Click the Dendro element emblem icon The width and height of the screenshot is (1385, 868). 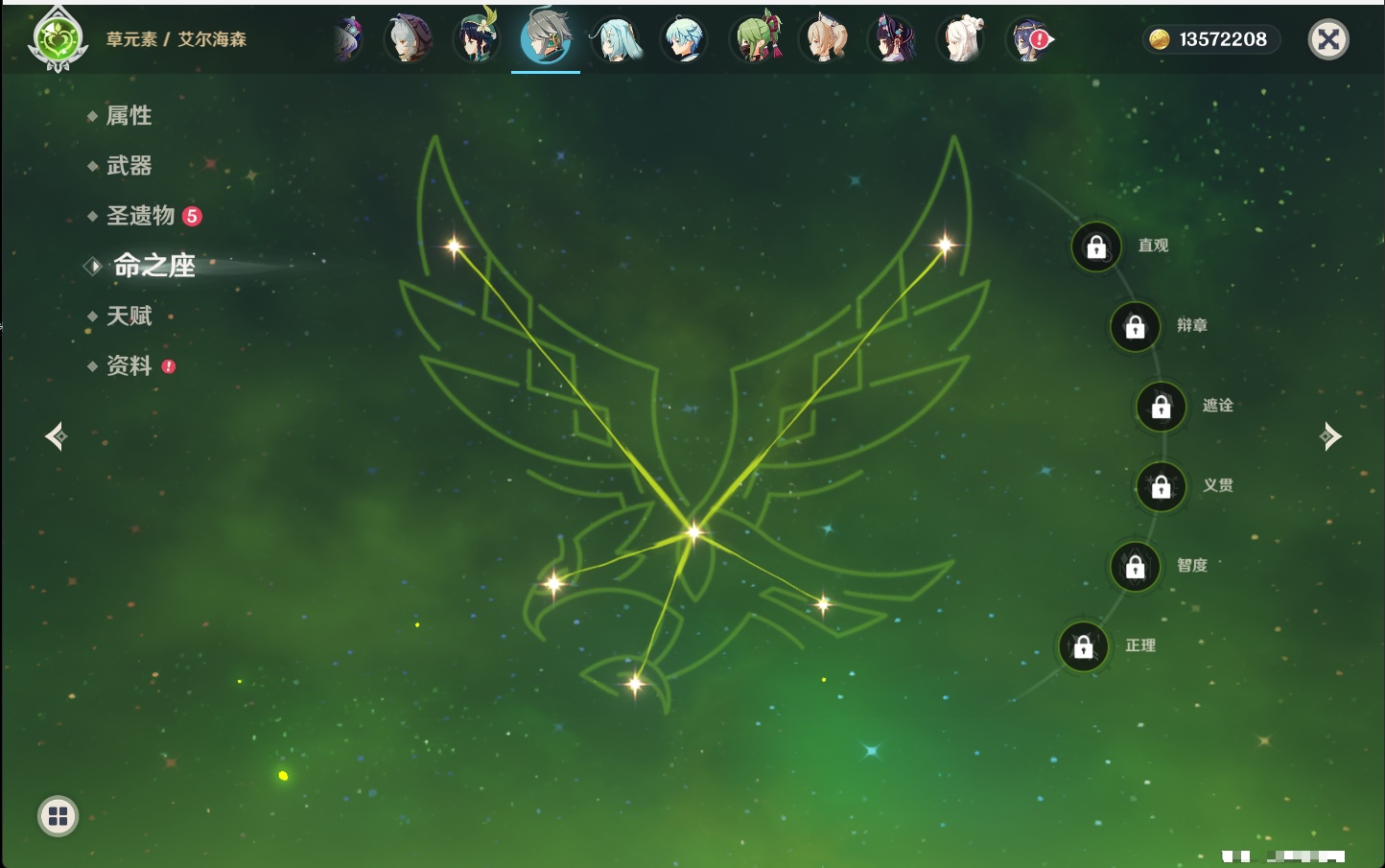[58, 39]
